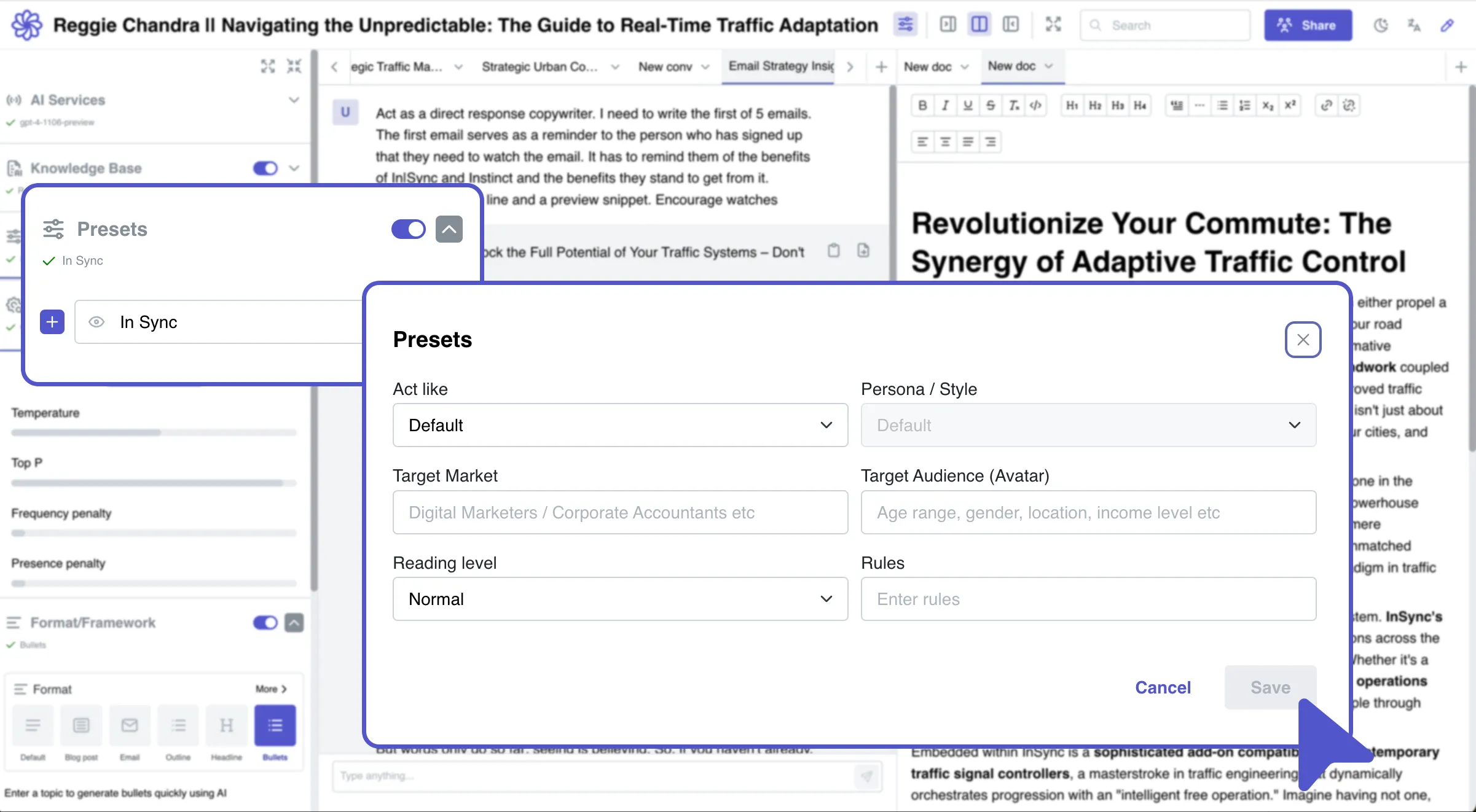Insert a numbered list in the editor

pos(1245,106)
